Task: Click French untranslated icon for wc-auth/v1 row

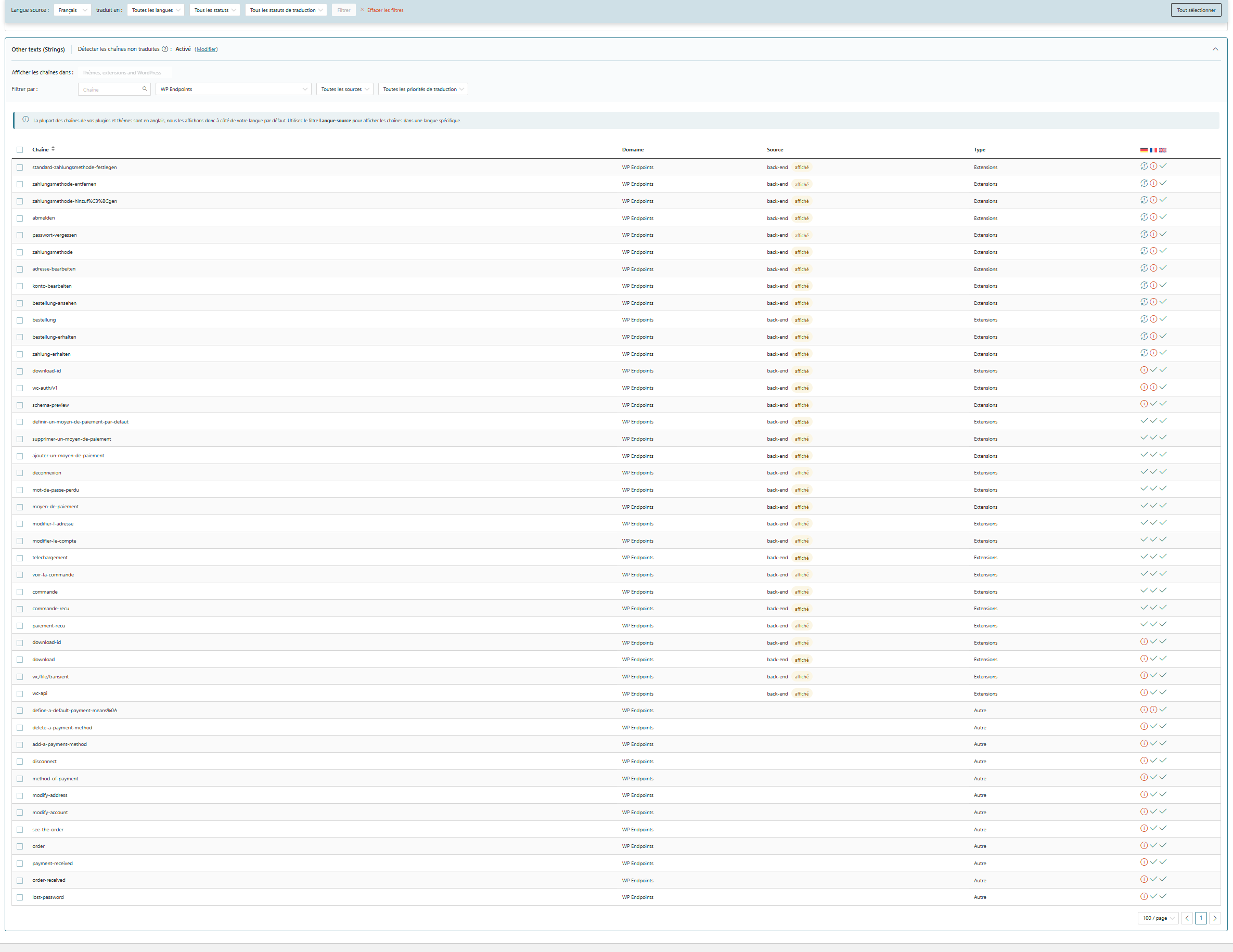Action: (1153, 388)
